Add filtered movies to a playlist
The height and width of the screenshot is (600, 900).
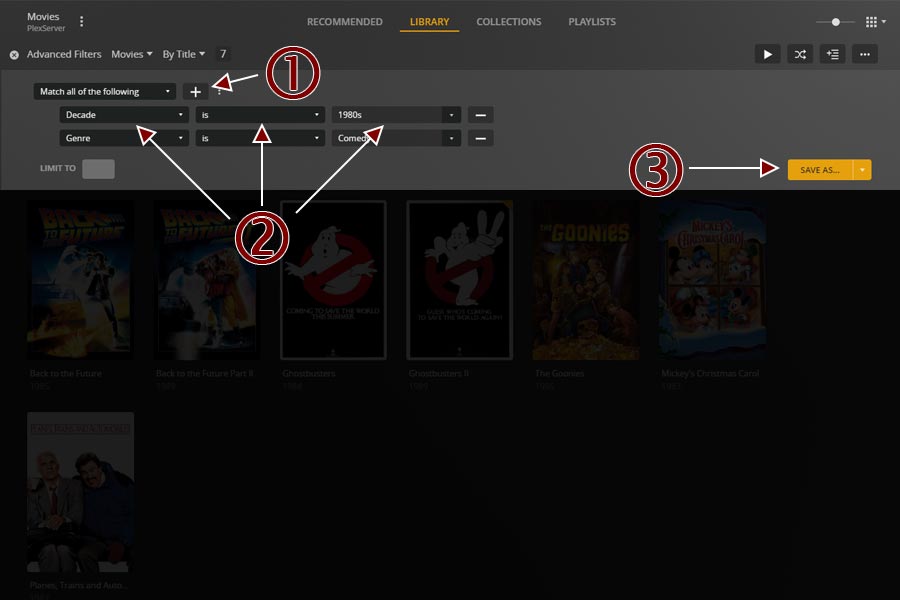point(832,55)
